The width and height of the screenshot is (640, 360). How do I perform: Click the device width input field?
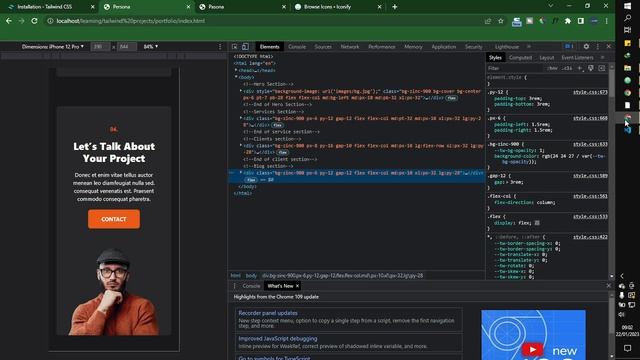click(100, 47)
